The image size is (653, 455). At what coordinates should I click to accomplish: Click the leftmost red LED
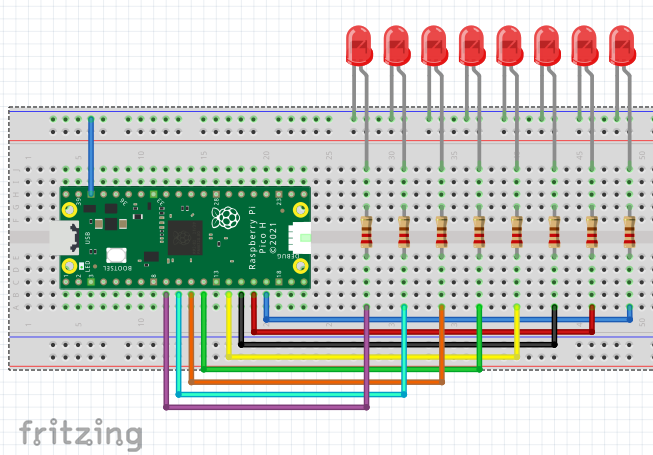359,46
